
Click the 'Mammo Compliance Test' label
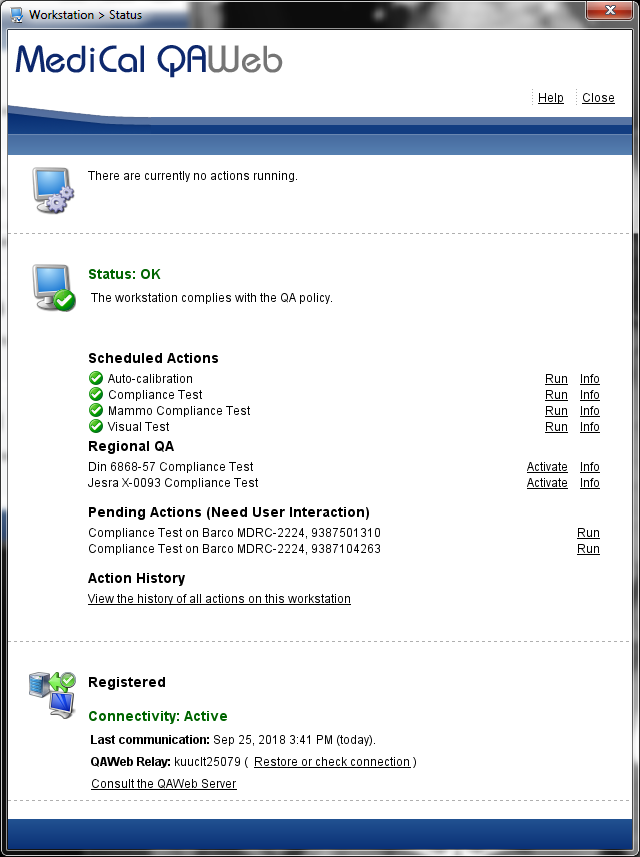tap(179, 410)
